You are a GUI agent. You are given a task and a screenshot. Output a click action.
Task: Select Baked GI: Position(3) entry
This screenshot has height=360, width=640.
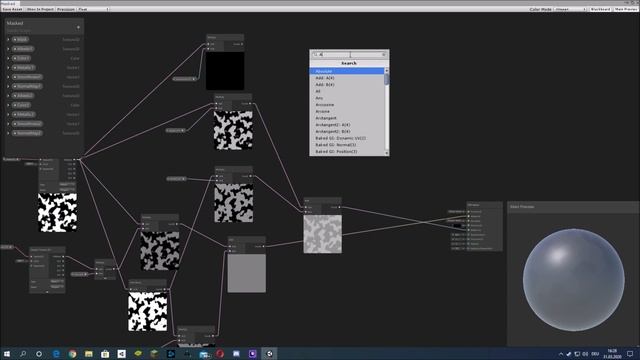click(x=347, y=151)
